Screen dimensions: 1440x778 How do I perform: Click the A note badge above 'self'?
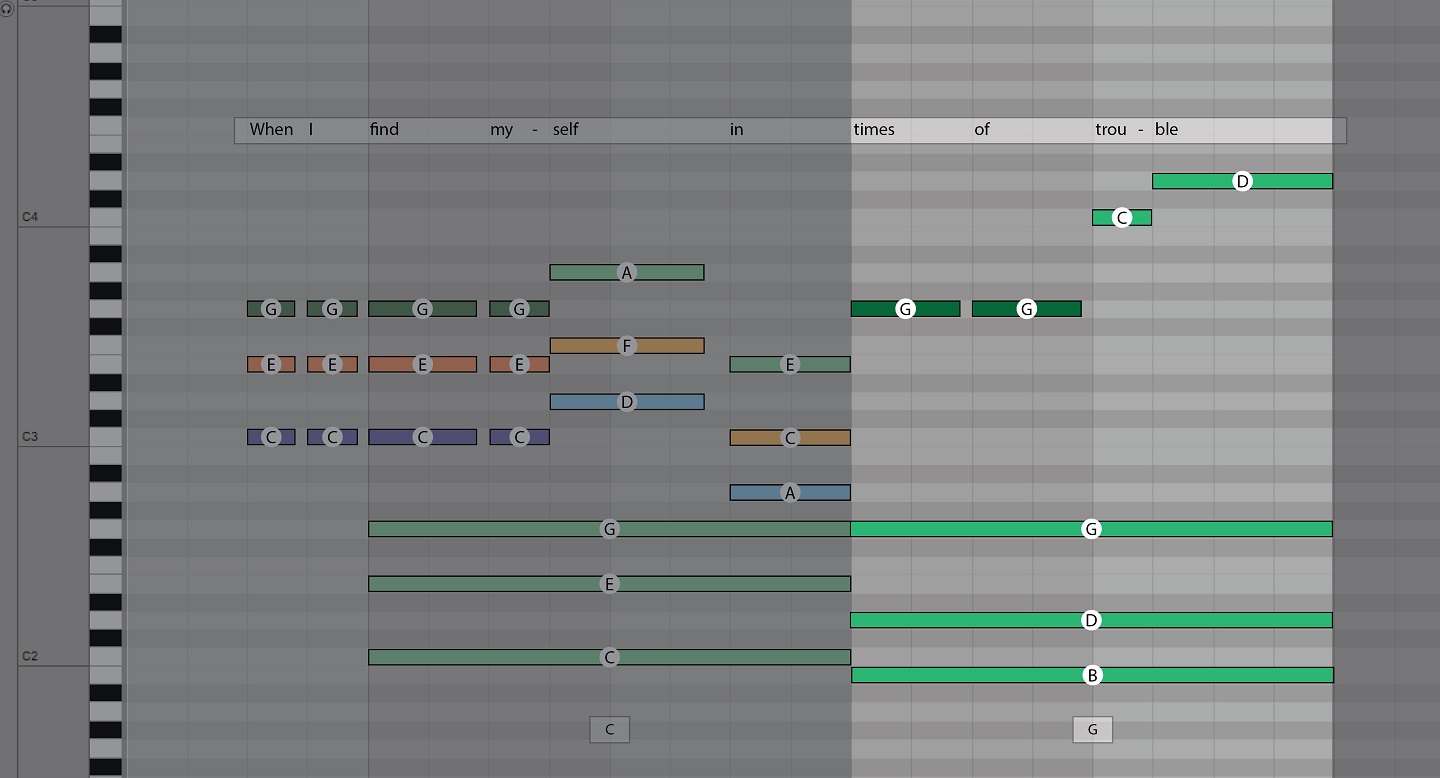[626, 271]
